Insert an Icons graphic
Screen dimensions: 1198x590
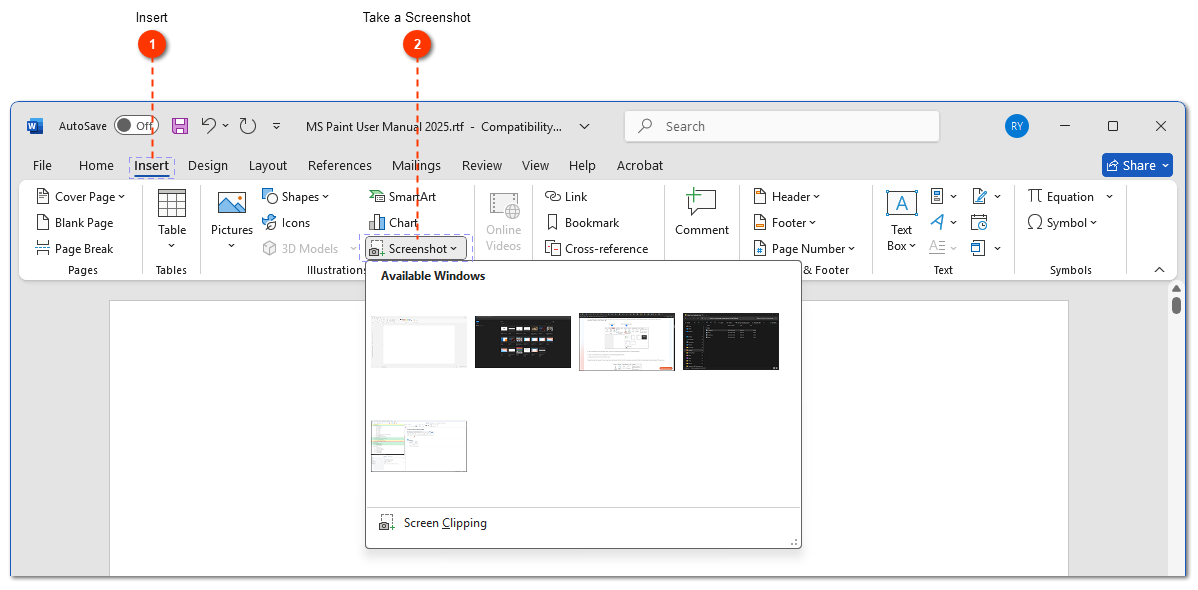point(287,222)
